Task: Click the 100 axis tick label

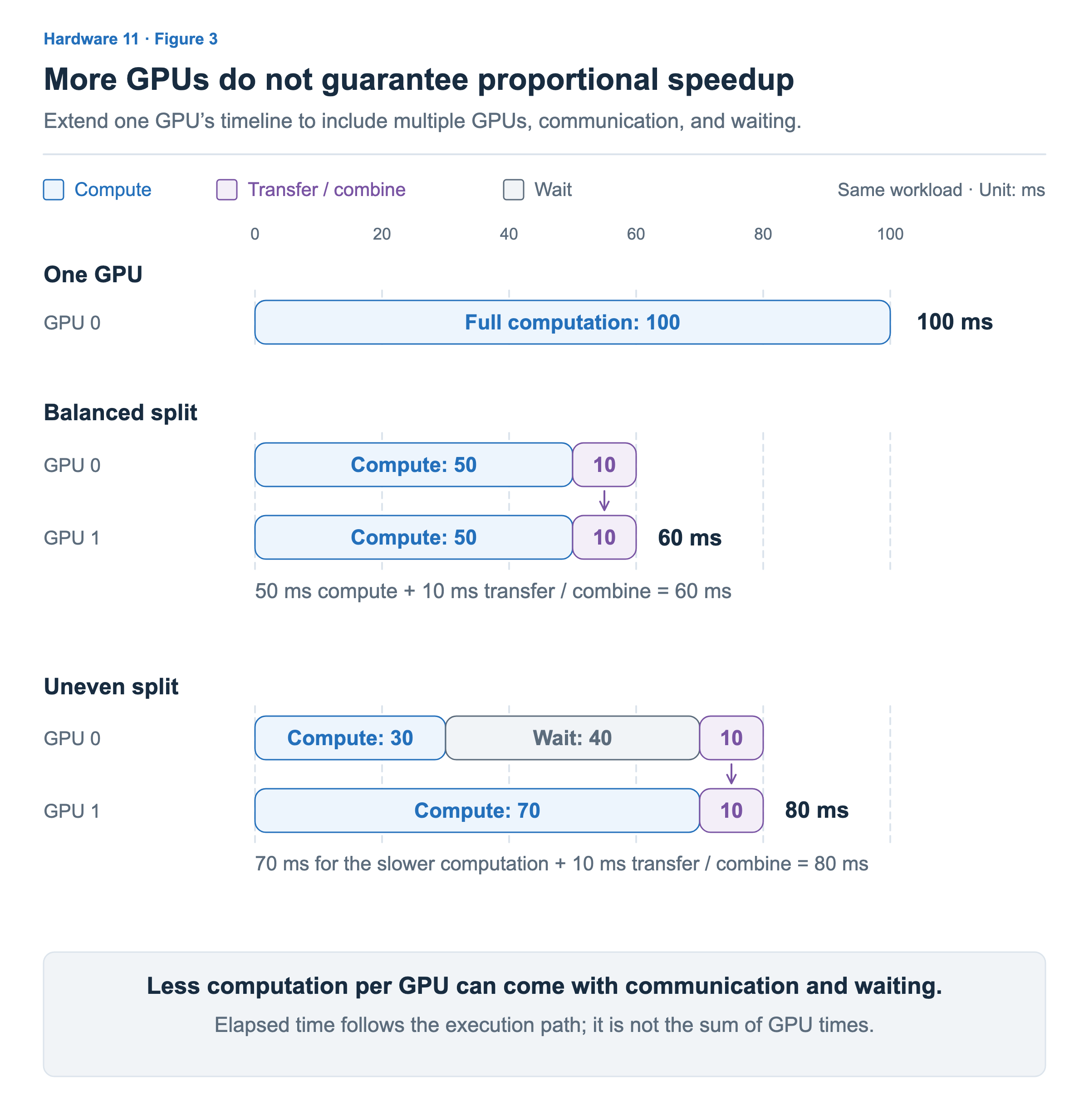Action: 891,234
